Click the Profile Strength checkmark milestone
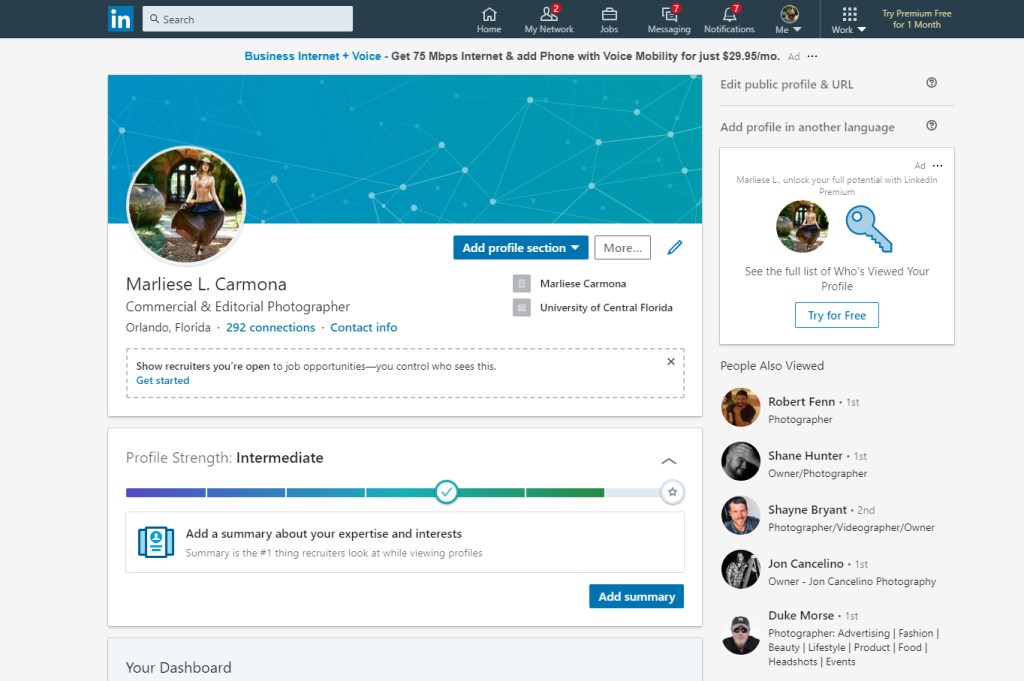The image size is (1024, 681). [x=447, y=492]
